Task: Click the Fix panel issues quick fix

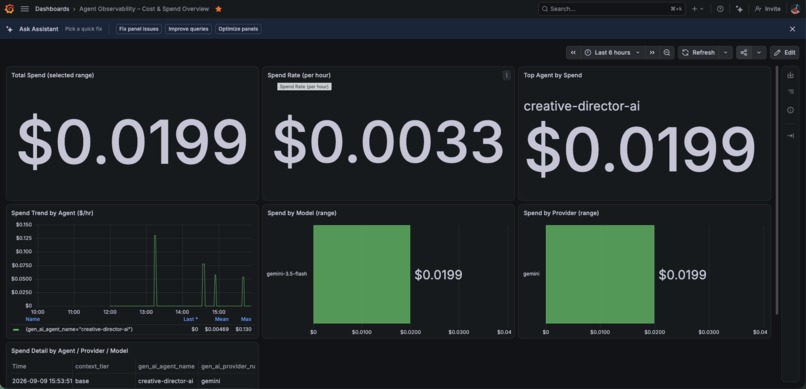Action: [x=139, y=29]
